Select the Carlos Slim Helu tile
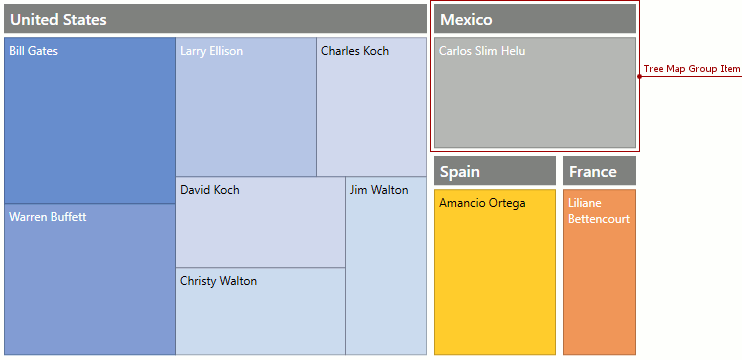The width and height of the screenshot is (742, 360). [535, 93]
